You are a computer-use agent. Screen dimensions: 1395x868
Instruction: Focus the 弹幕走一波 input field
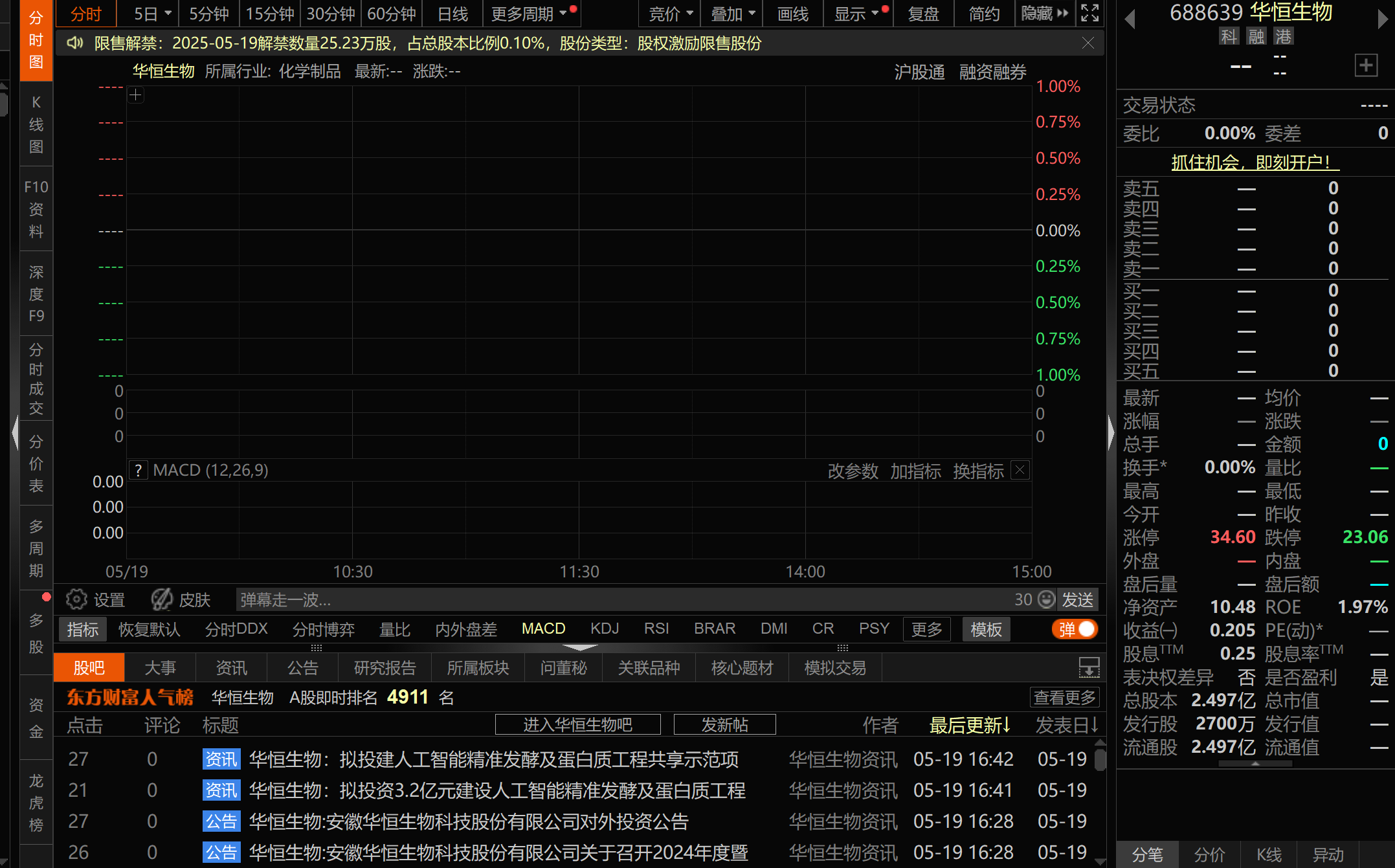625,599
